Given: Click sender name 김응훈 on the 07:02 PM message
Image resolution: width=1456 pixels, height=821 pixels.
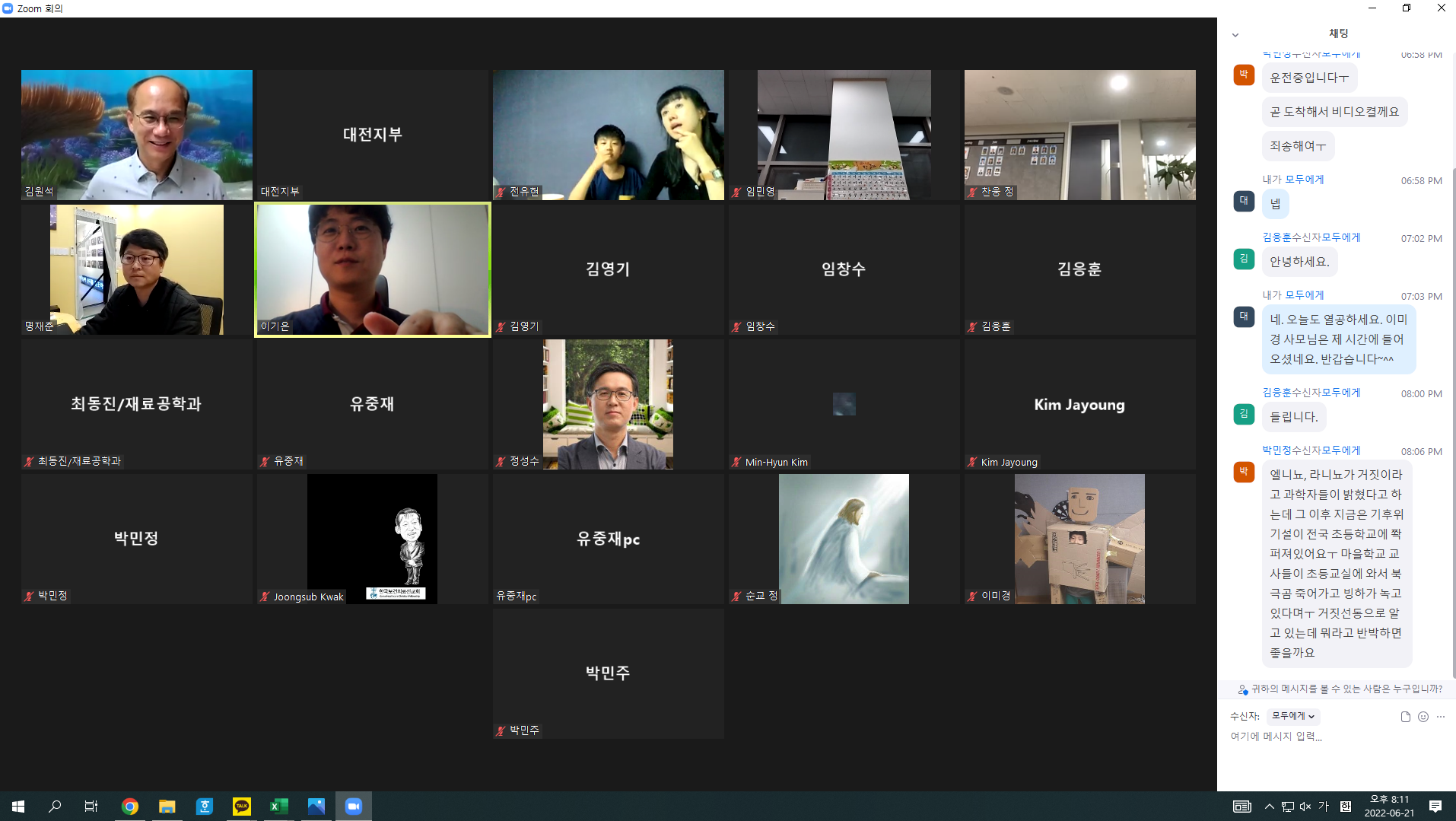Looking at the screenshot, I should click(1277, 237).
